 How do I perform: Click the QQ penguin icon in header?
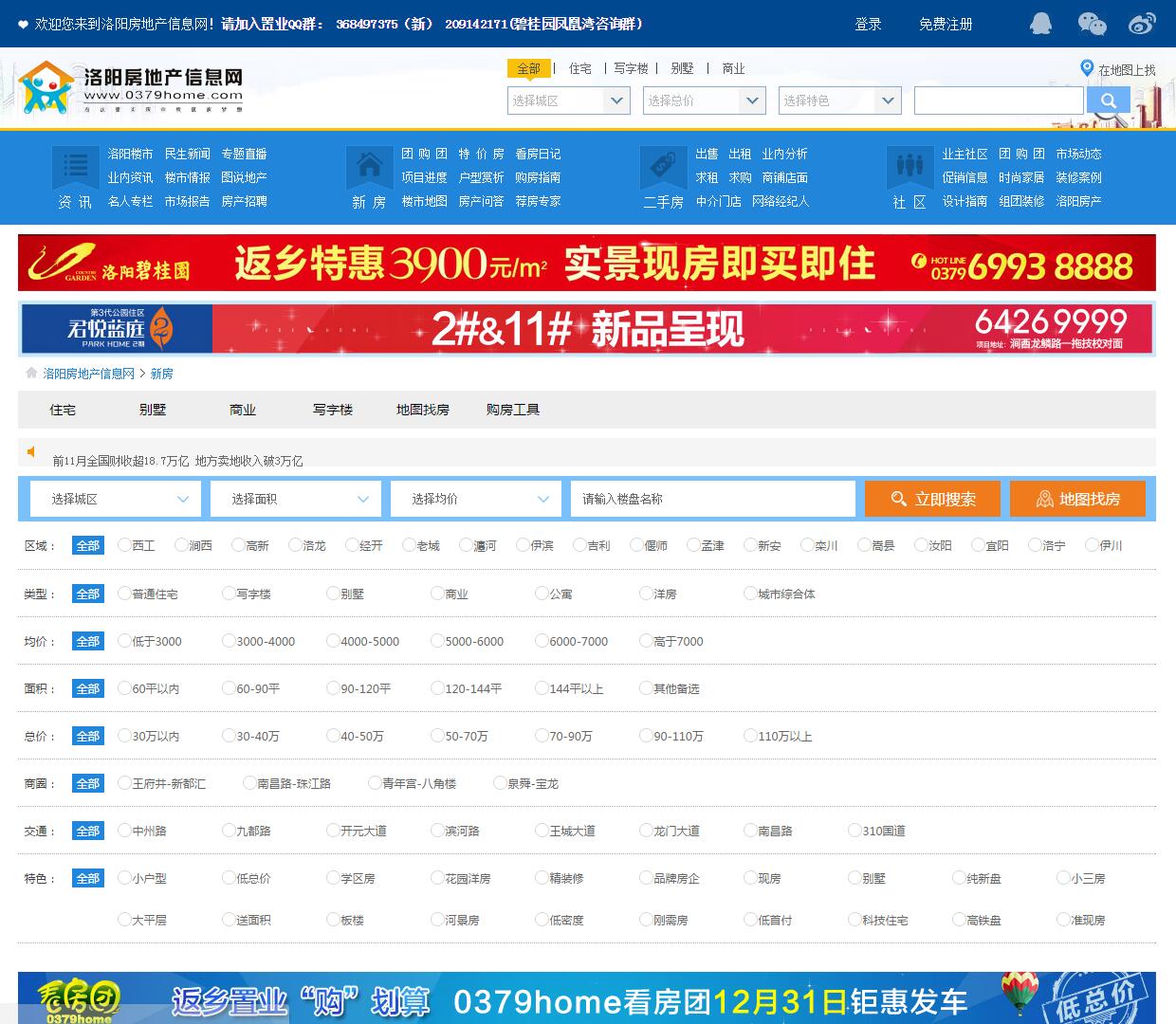tap(1040, 24)
